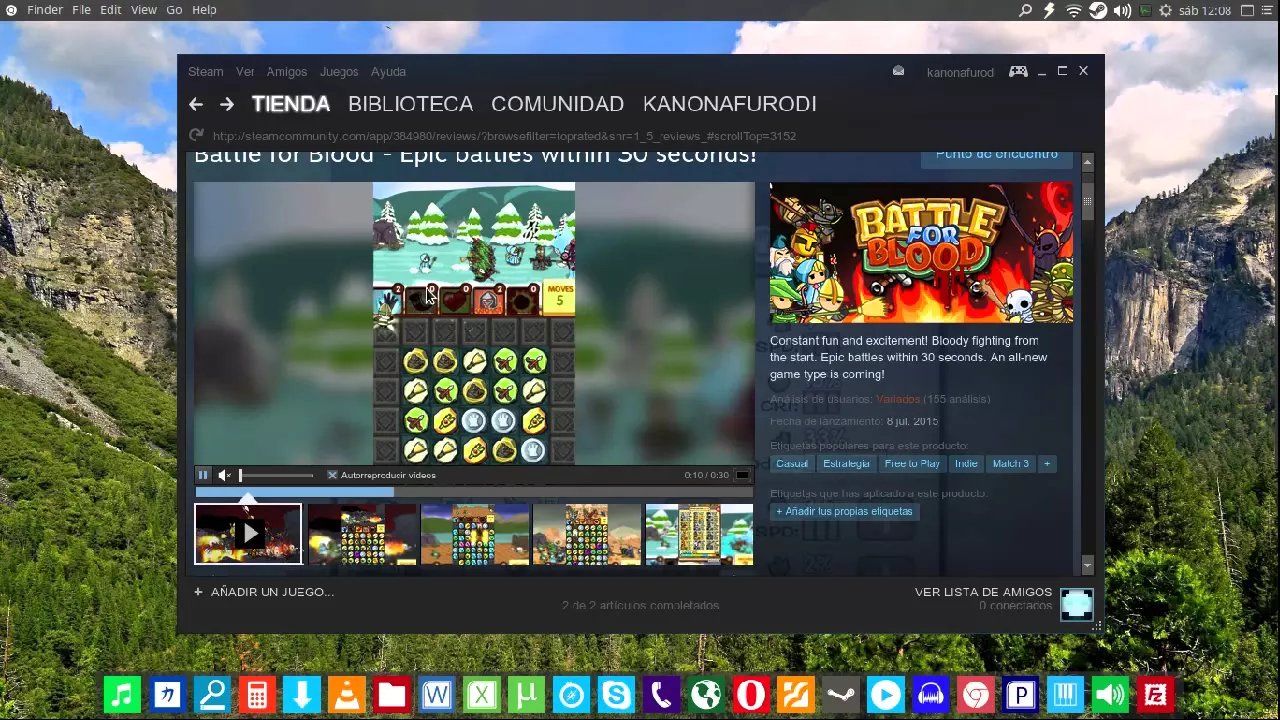The image size is (1280, 720).
Task: Open the Ayuda menu
Action: point(388,72)
